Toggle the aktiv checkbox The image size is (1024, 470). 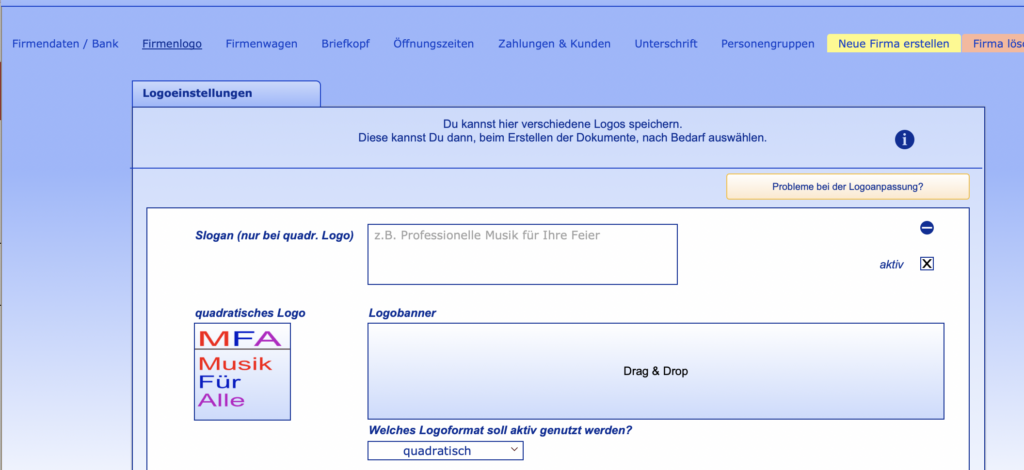click(927, 264)
